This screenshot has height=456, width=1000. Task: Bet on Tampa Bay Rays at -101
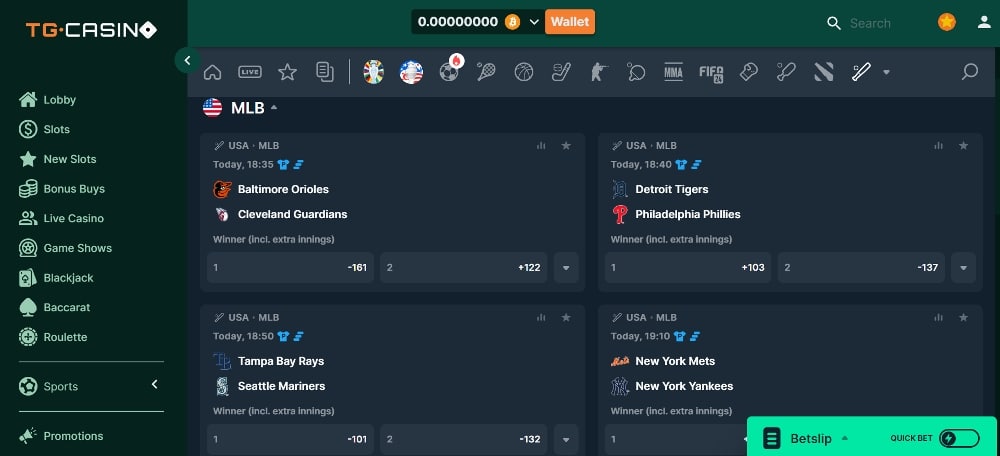point(290,439)
